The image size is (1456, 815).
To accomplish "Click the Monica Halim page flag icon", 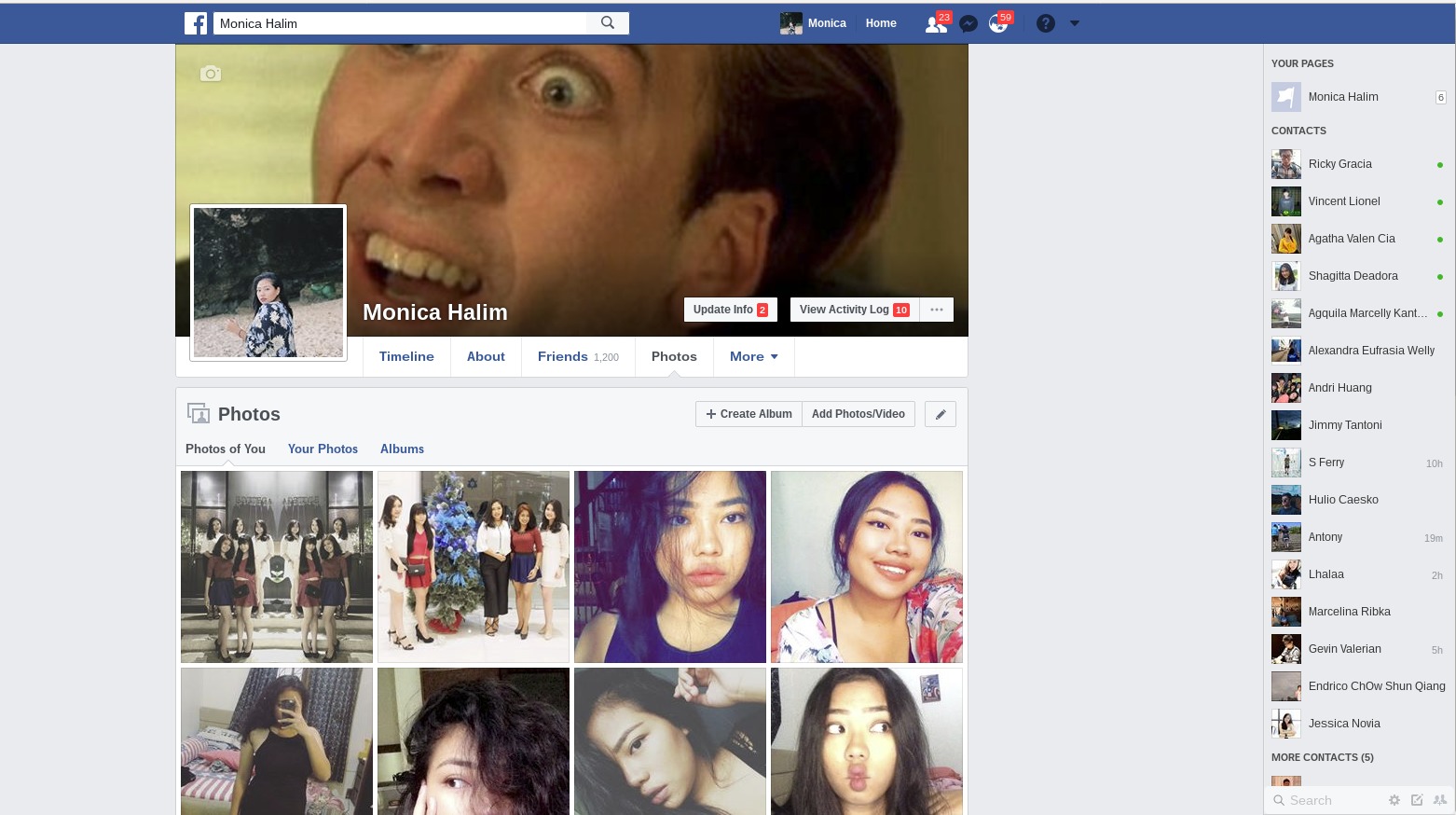I will (1286, 97).
